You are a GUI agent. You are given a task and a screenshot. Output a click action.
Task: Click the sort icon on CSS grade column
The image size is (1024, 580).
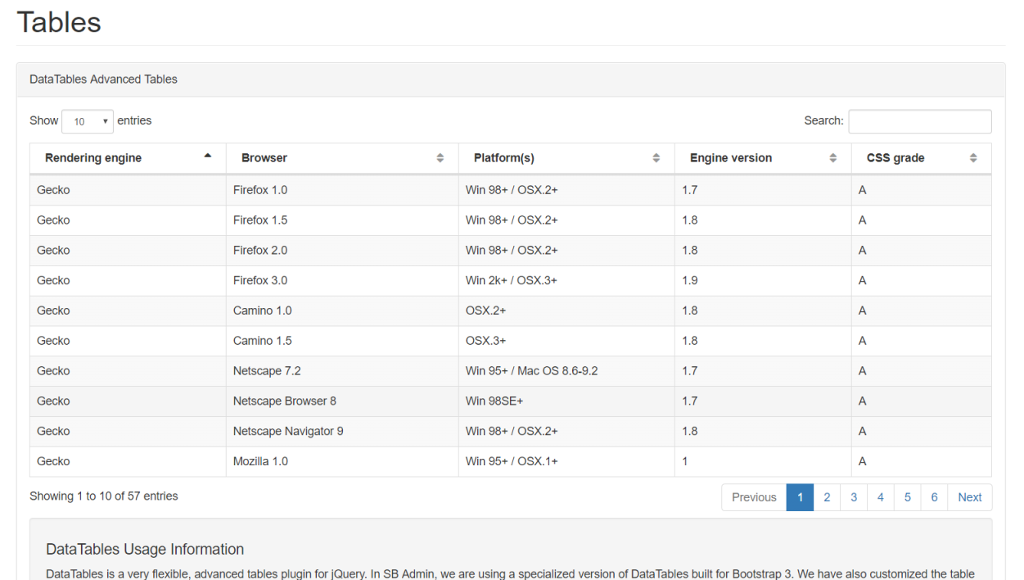click(x=972, y=157)
